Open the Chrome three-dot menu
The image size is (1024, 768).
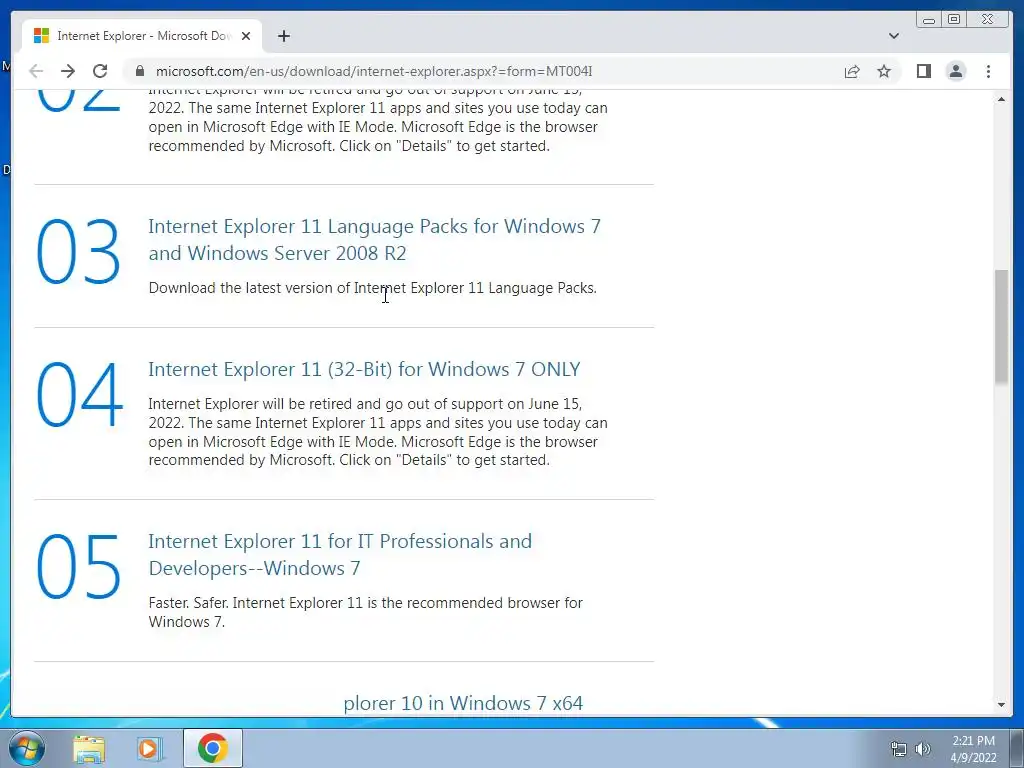pyautogui.click(x=988, y=71)
